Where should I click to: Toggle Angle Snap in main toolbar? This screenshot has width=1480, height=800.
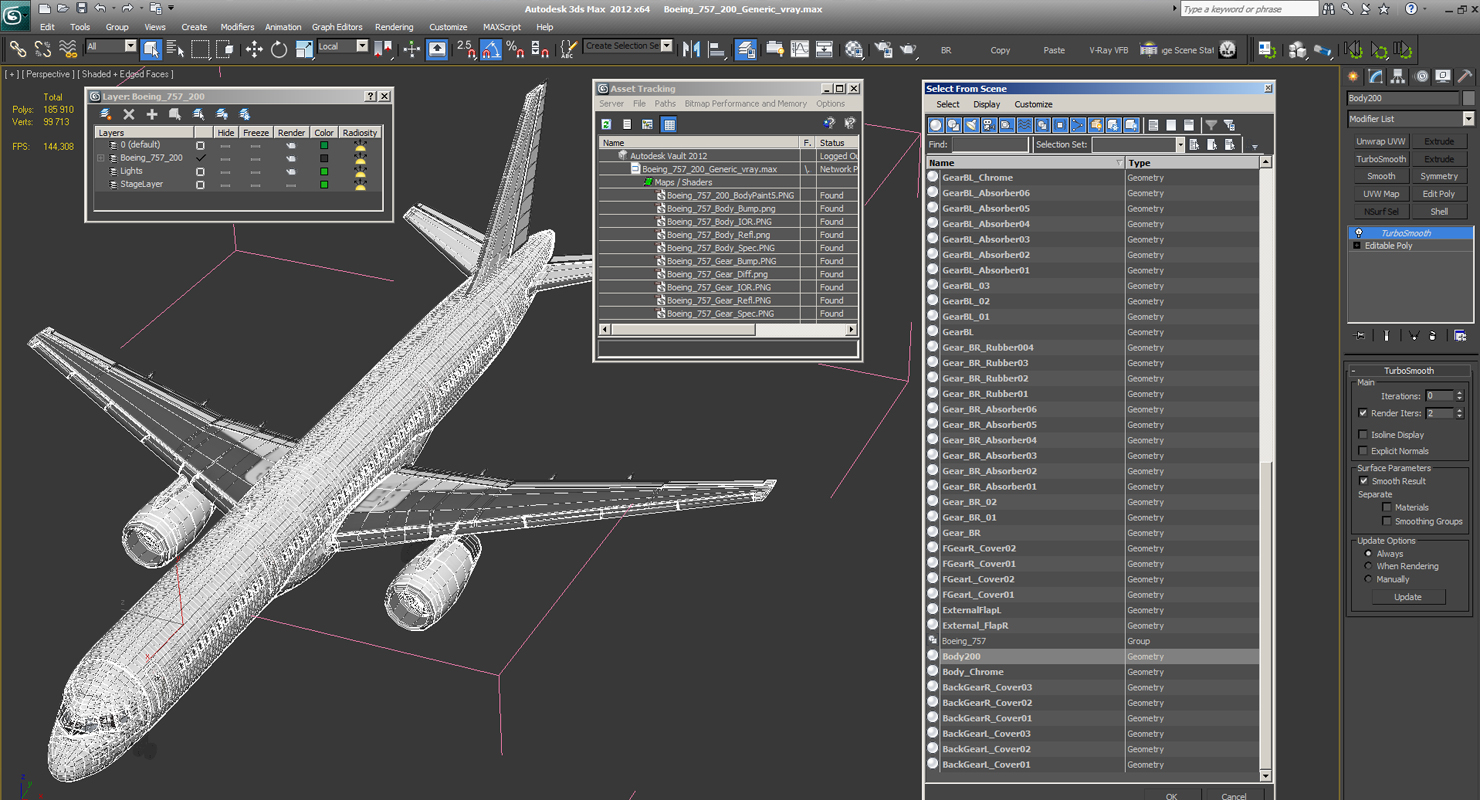pos(491,48)
